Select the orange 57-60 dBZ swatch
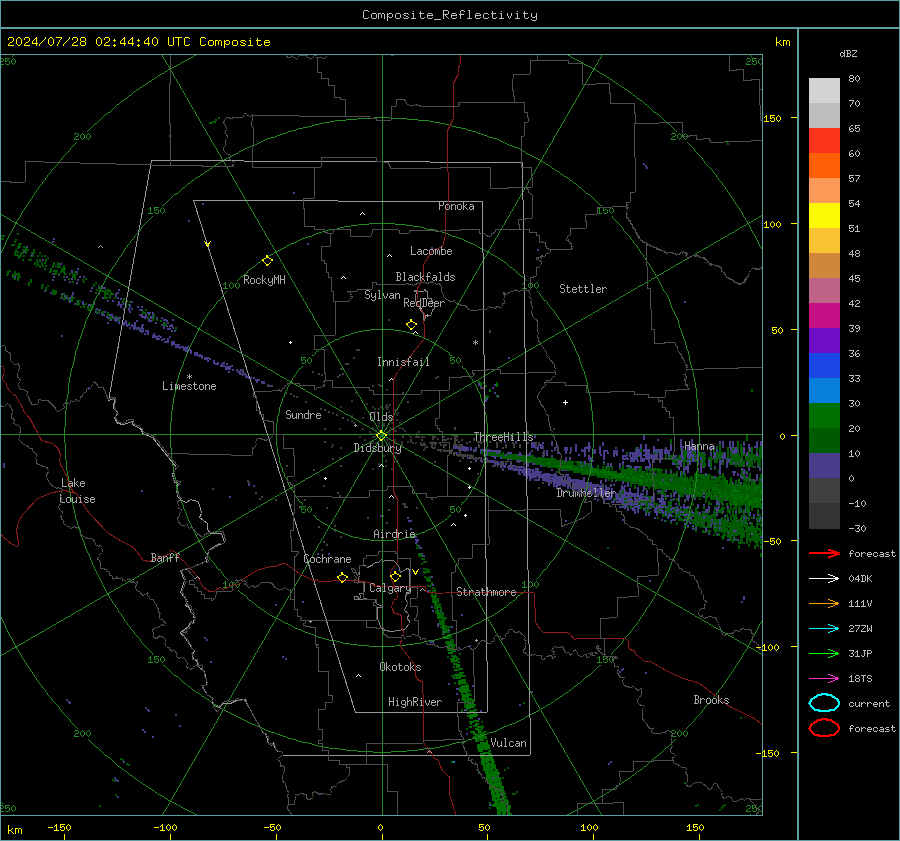 (824, 166)
